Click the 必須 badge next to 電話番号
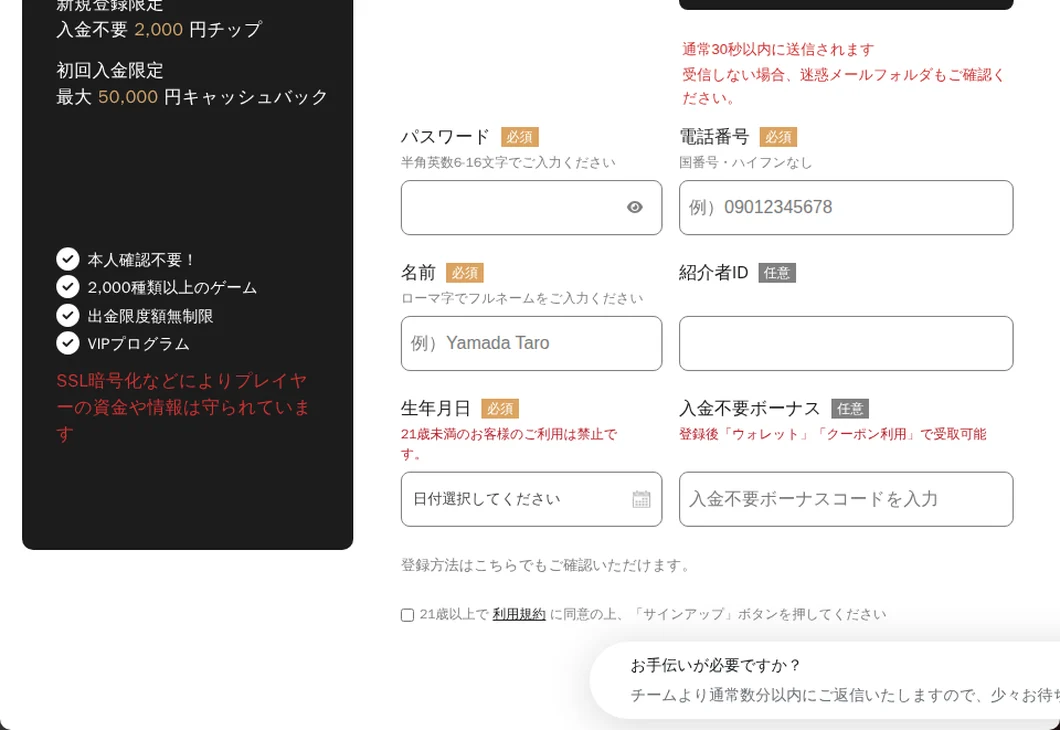Viewport: 1060px width, 730px height. click(778, 137)
